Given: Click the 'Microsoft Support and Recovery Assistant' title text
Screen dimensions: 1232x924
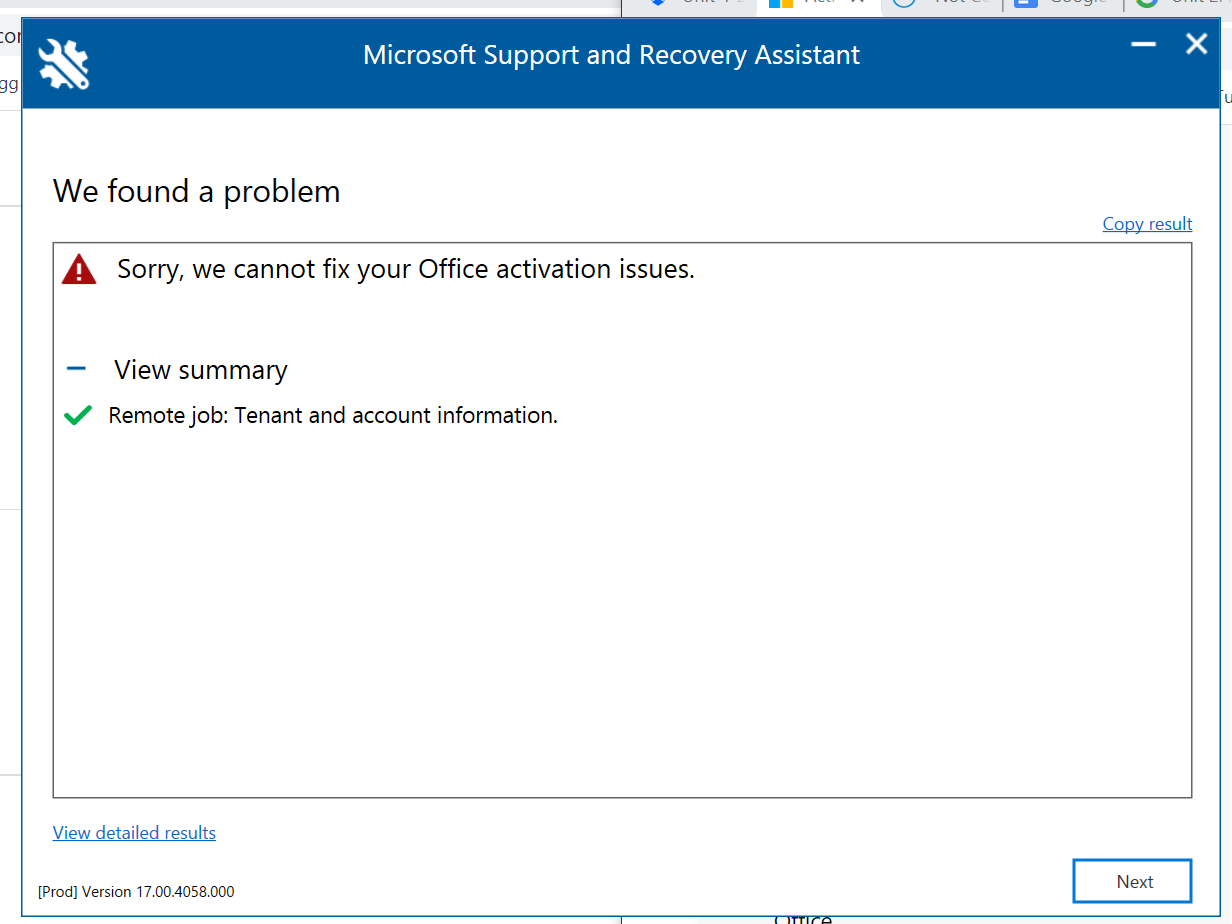Looking at the screenshot, I should point(611,55).
